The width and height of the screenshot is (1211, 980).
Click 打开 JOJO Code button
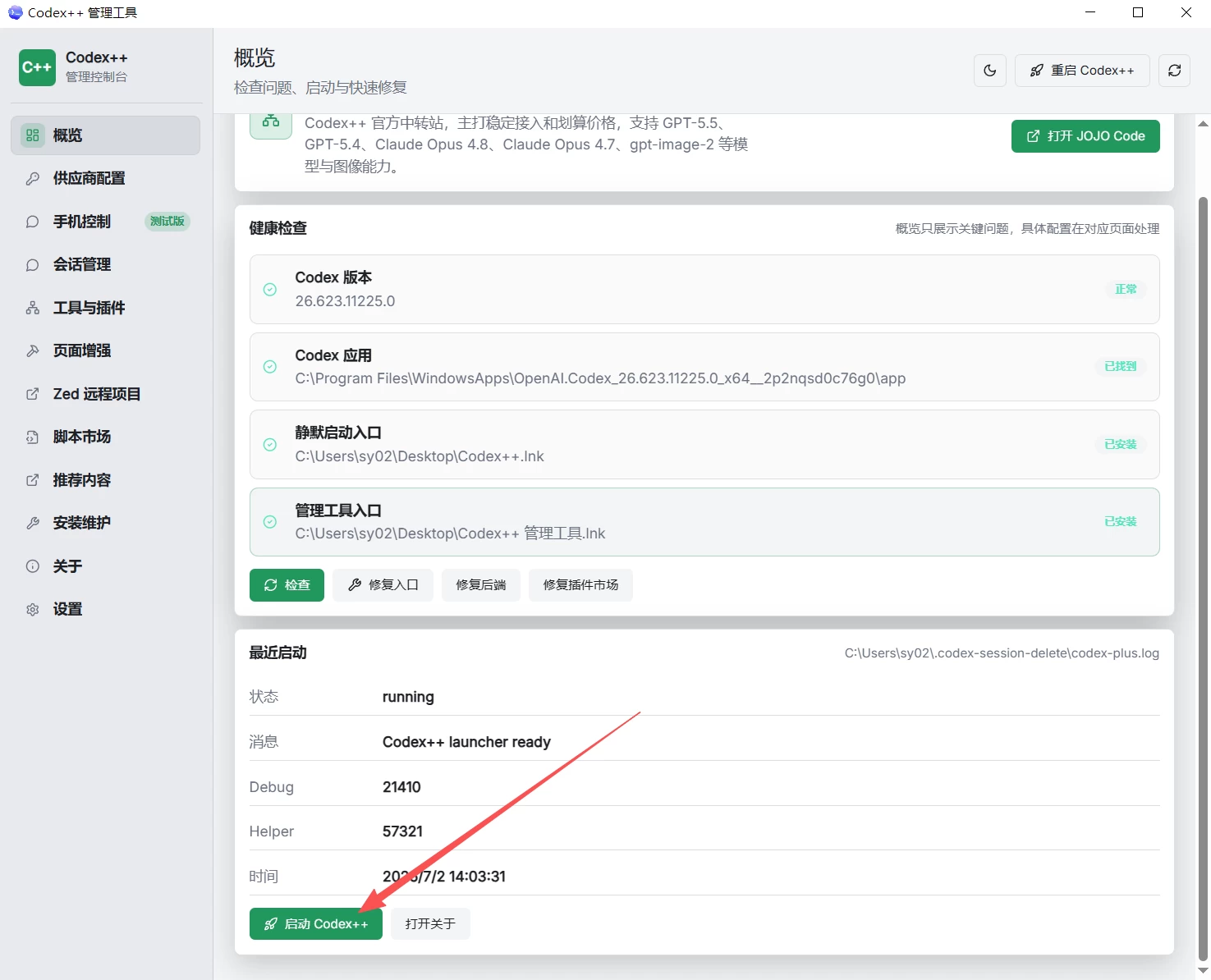coord(1085,136)
